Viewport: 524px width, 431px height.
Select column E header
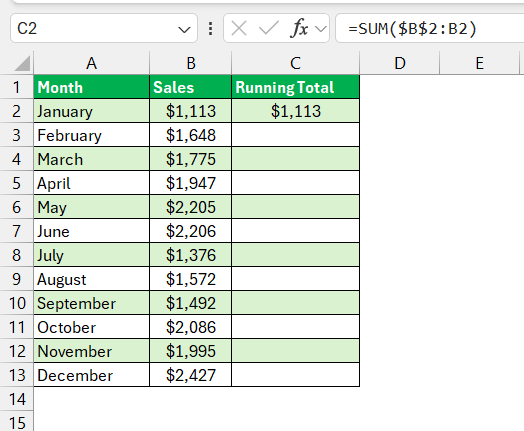480,63
